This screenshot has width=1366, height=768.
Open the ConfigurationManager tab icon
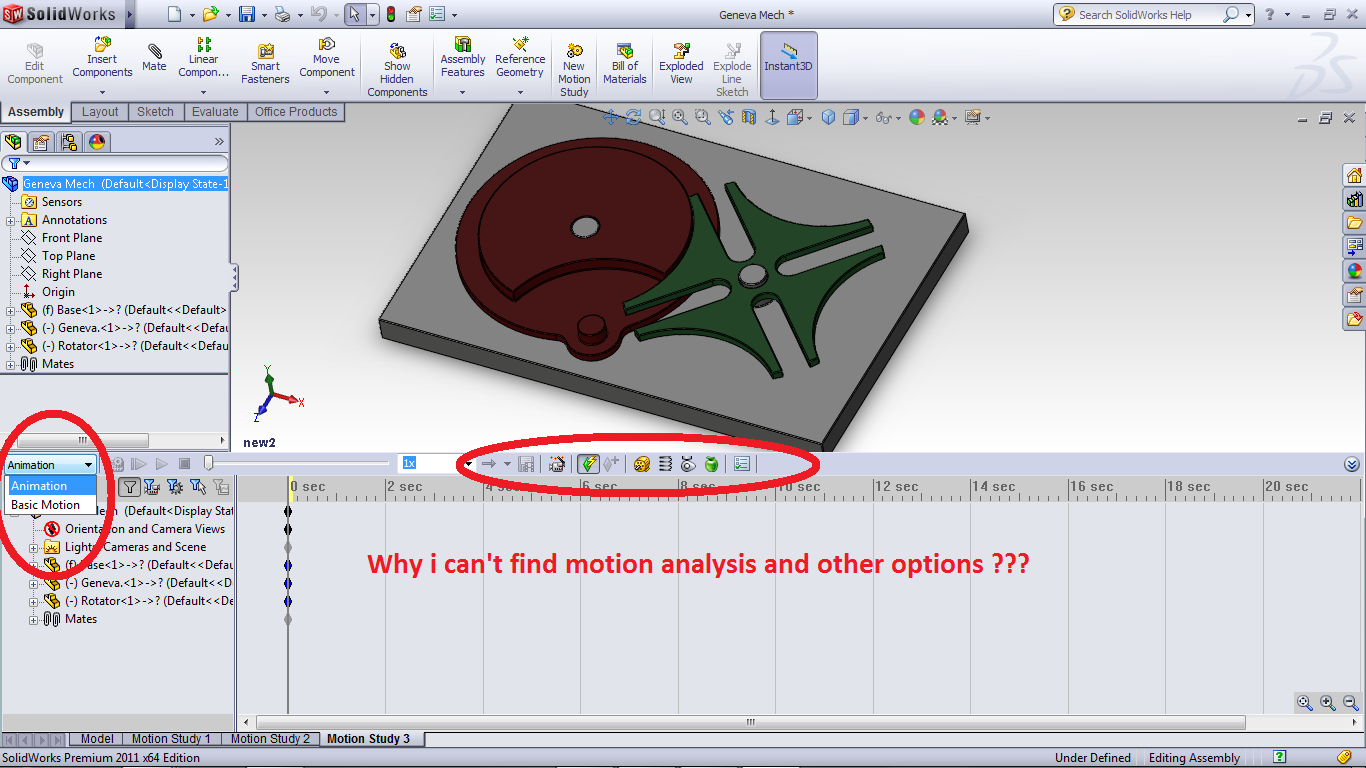point(68,141)
